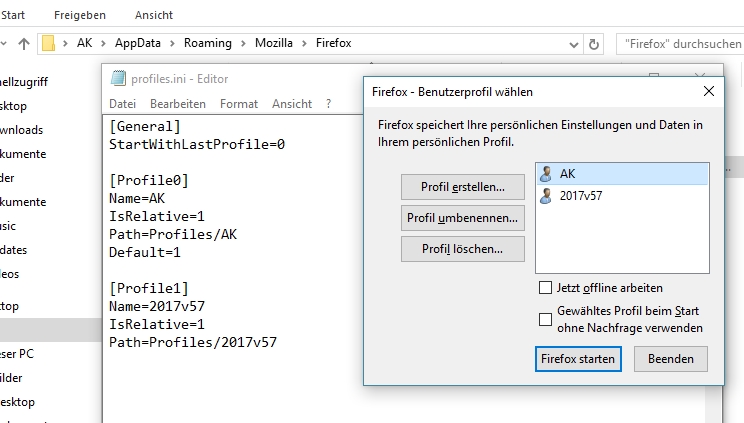Click folder icon in address bar
This screenshot has width=744, height=423.
(48, 43)
